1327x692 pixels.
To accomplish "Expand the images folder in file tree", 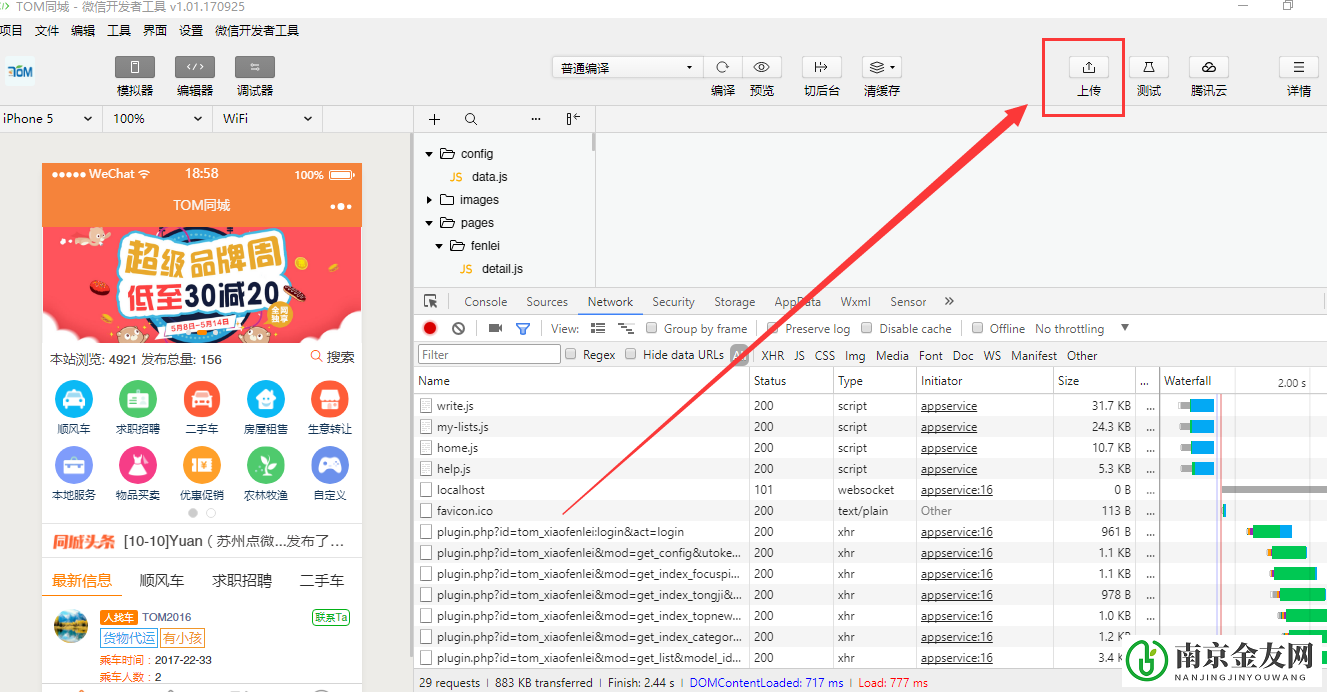I will point(430,200).
